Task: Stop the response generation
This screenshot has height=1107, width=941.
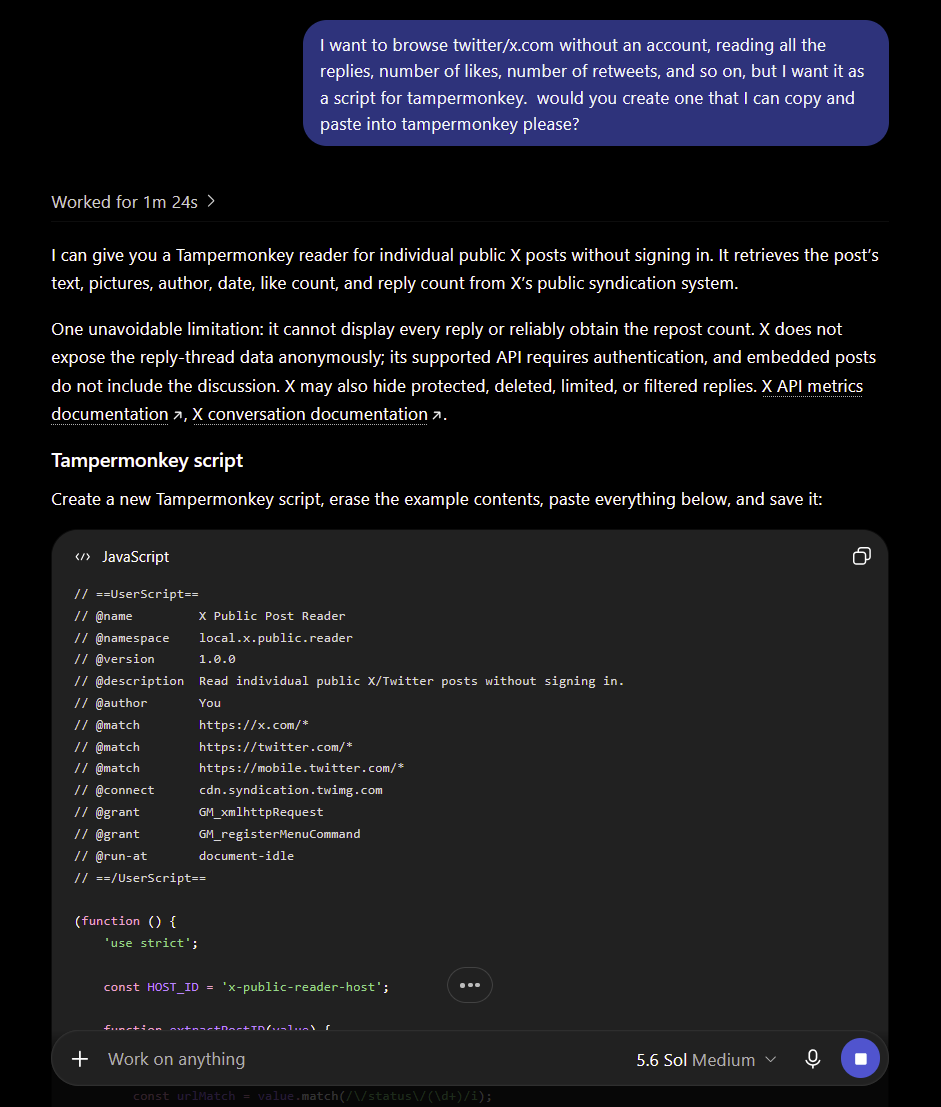Action: pos(860,1058)
